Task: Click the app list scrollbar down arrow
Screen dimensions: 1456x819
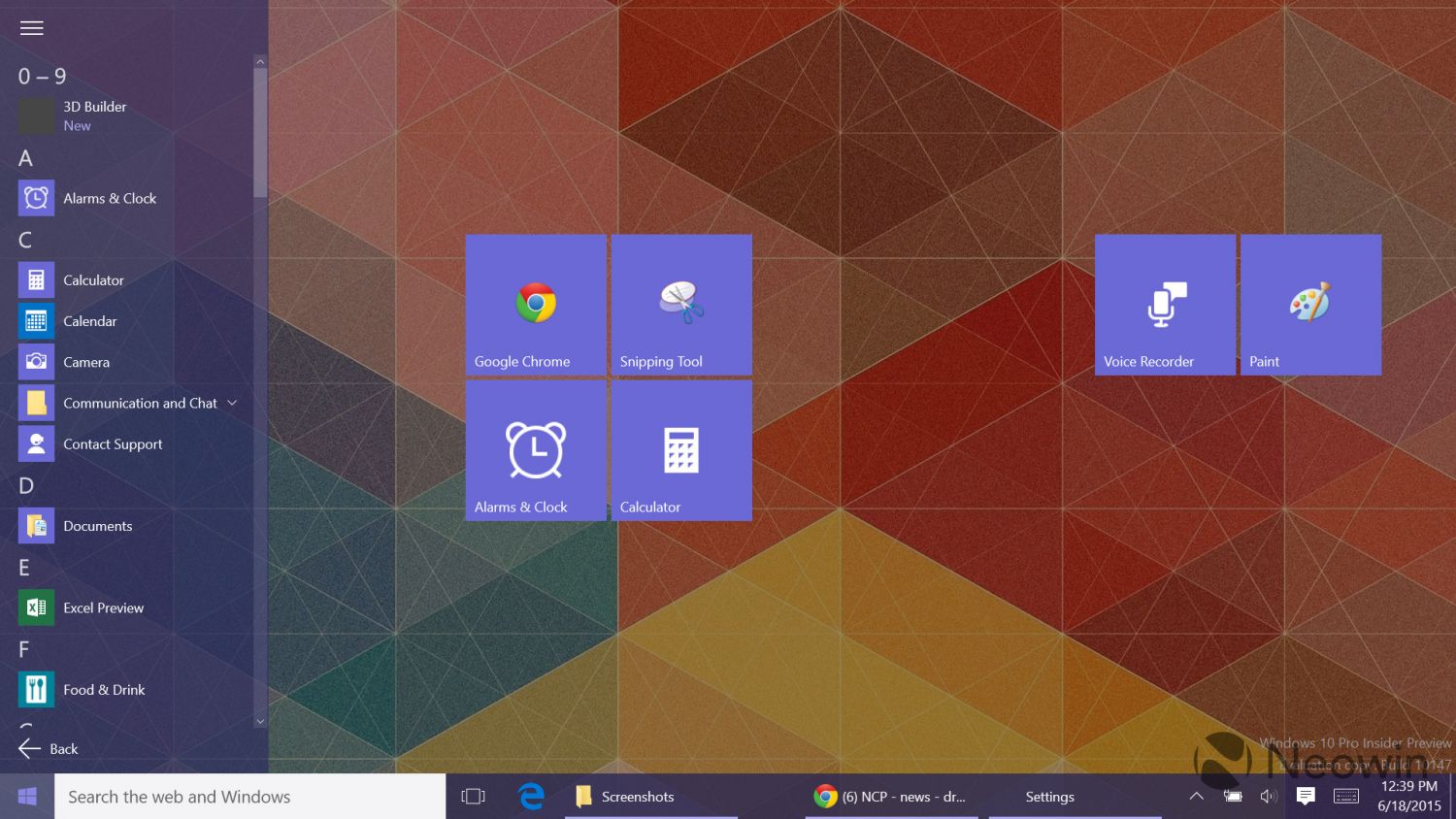Action: tap(260, 722)
